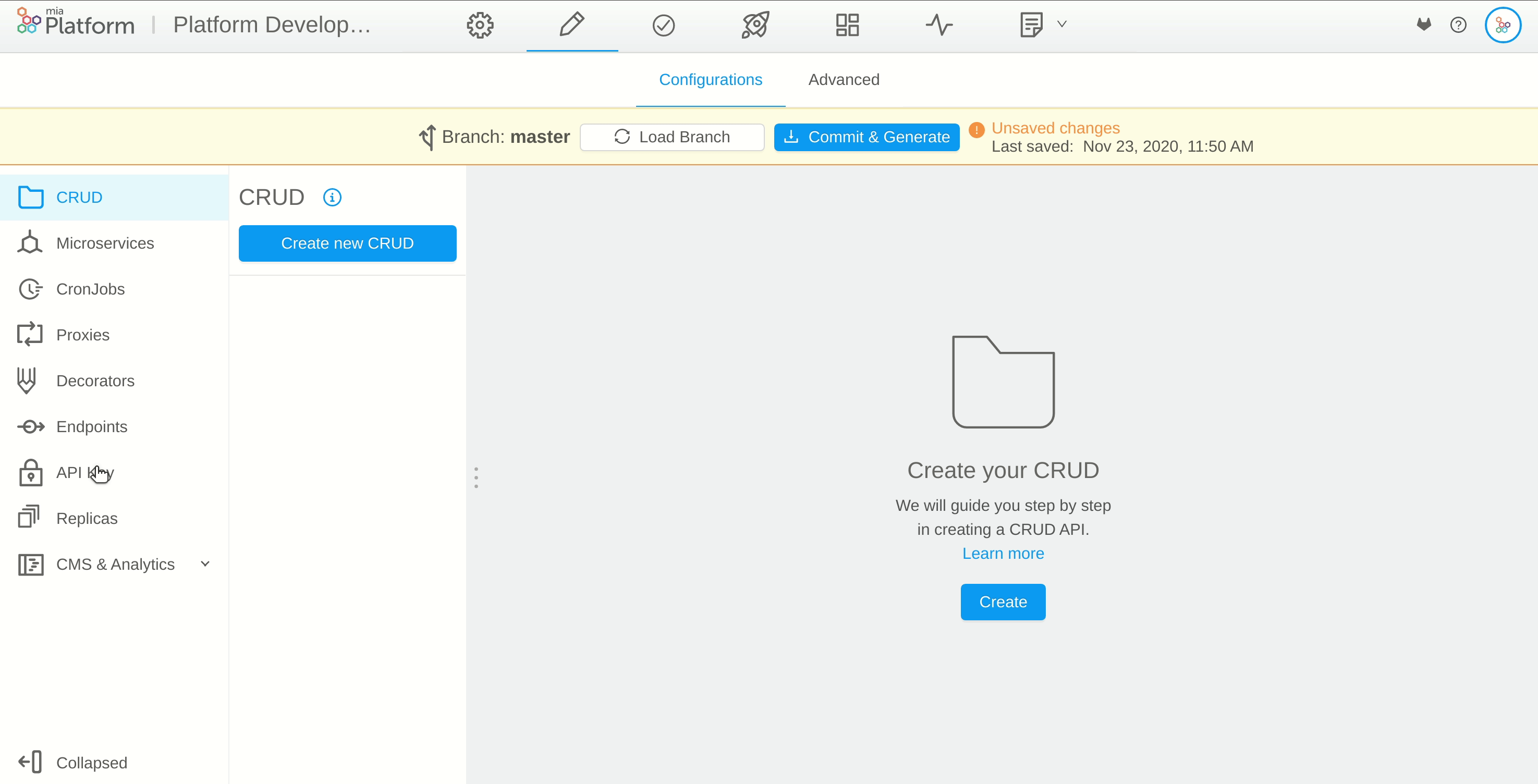Viewport: 1538px width, 784px height.
Task: Open the monitoring activity icon
Action: (938, 25)
